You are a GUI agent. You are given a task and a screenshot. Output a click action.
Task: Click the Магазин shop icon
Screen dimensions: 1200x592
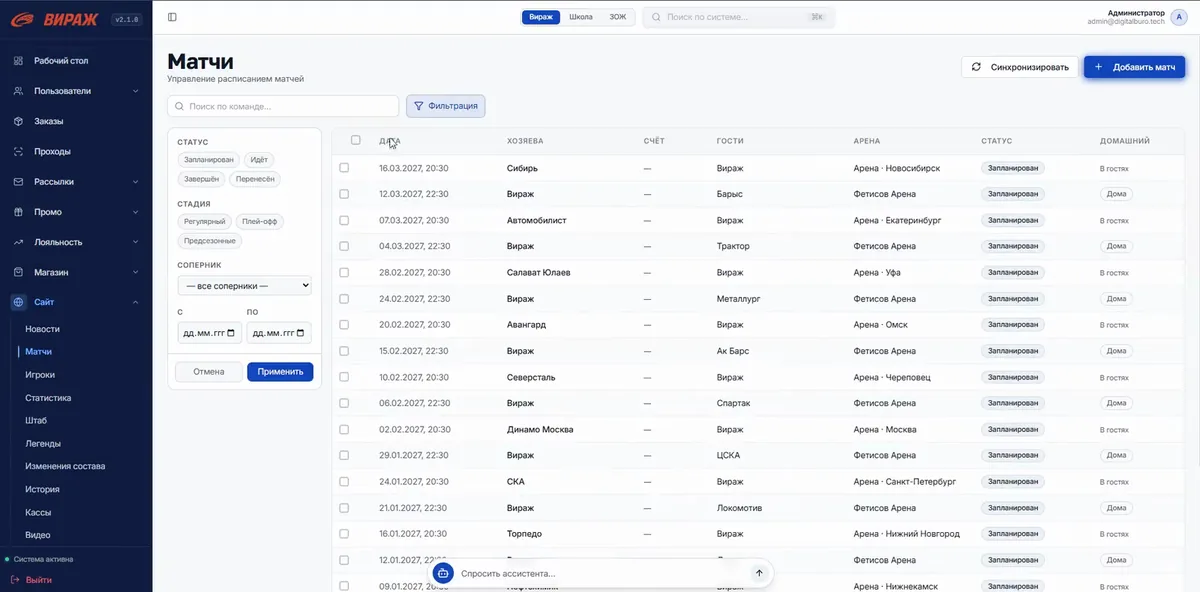(x=18, y=272)
